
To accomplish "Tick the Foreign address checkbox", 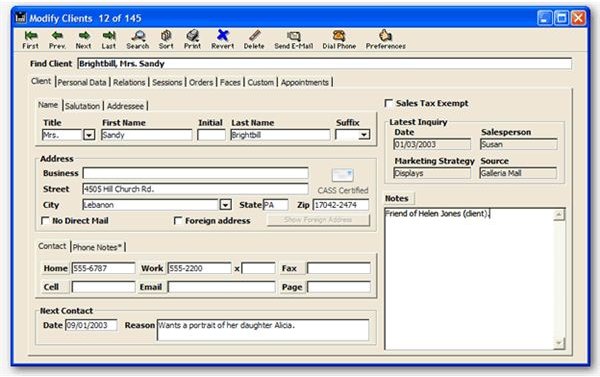I will point(178,221).
